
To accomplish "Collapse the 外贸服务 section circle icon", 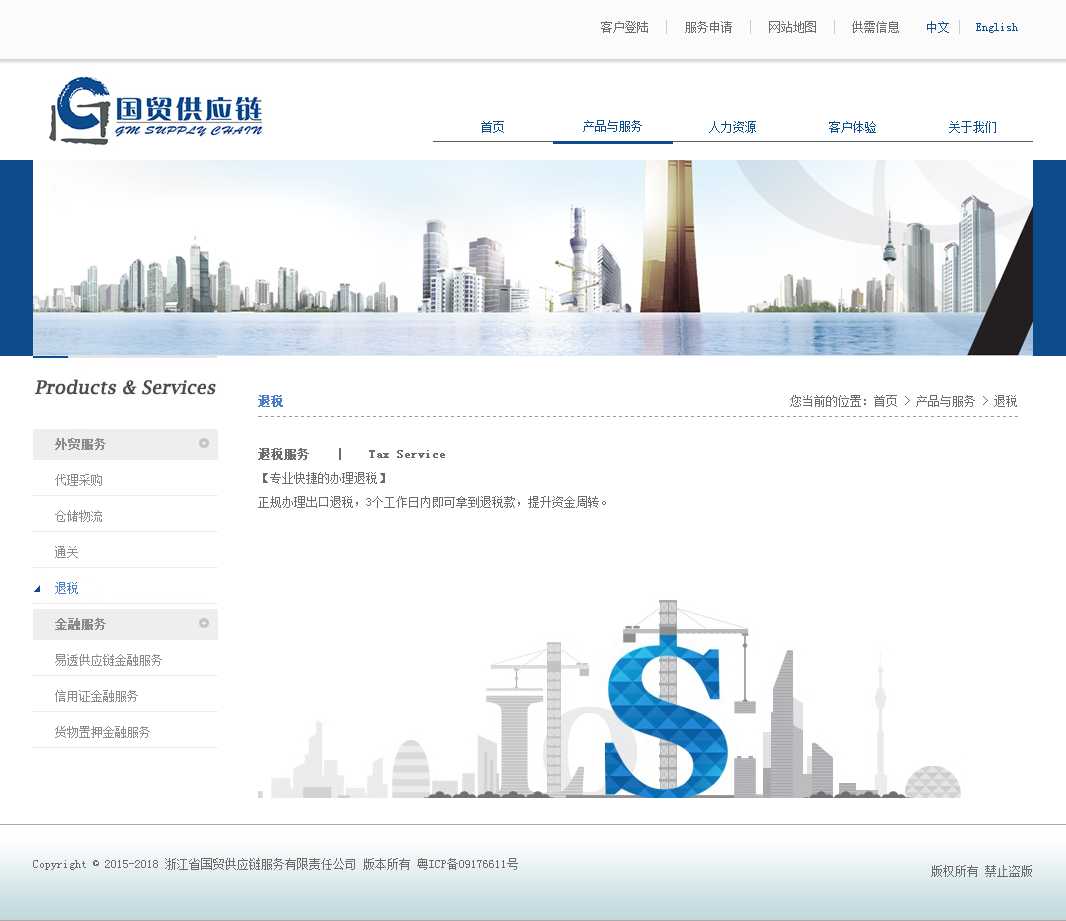I will click(x=204, y=443).
